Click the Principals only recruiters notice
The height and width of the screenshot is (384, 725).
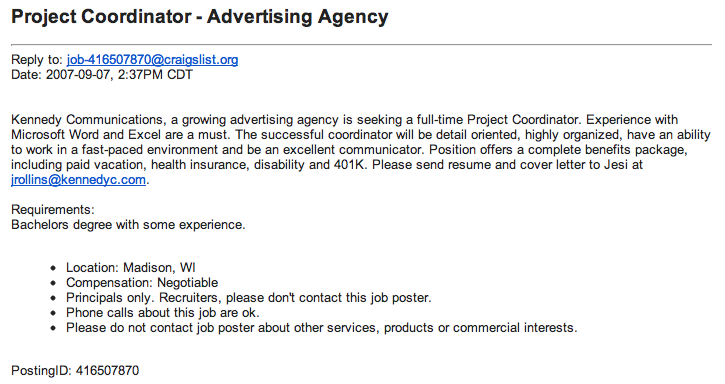[249, 297]
